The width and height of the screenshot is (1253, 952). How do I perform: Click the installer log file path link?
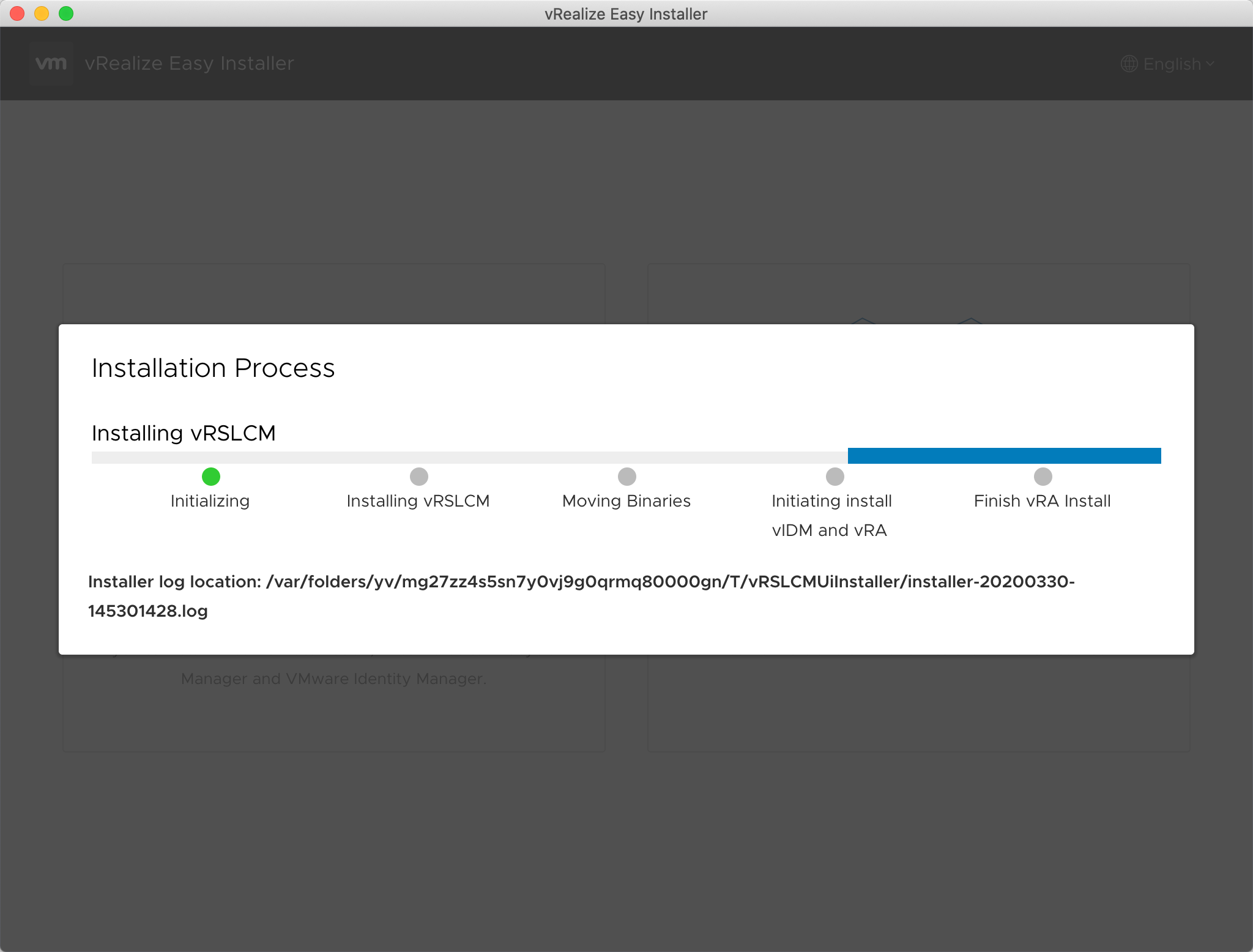pyautogui.click(x=583, y=596)
